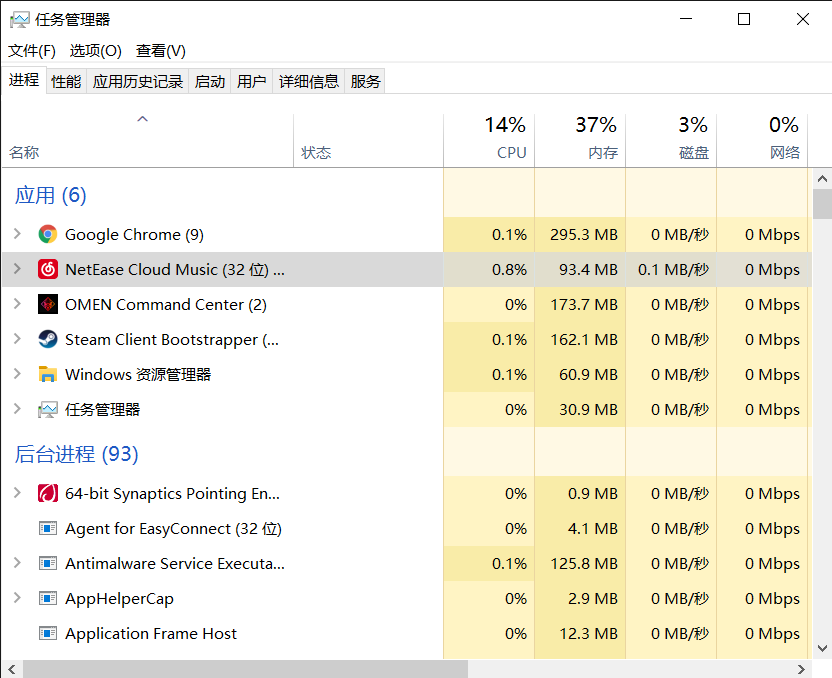Click the 任务管理器 process icon
832x678 pixels.
47,410
